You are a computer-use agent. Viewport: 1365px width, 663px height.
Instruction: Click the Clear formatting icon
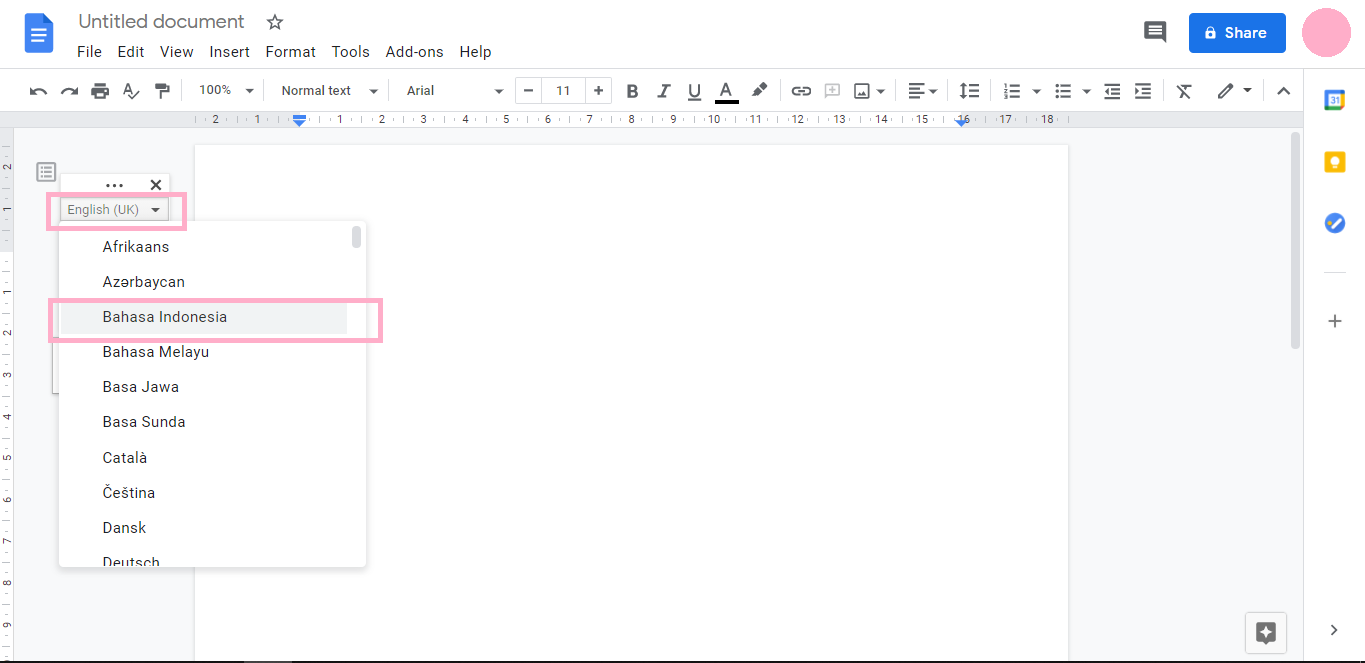1184,91
